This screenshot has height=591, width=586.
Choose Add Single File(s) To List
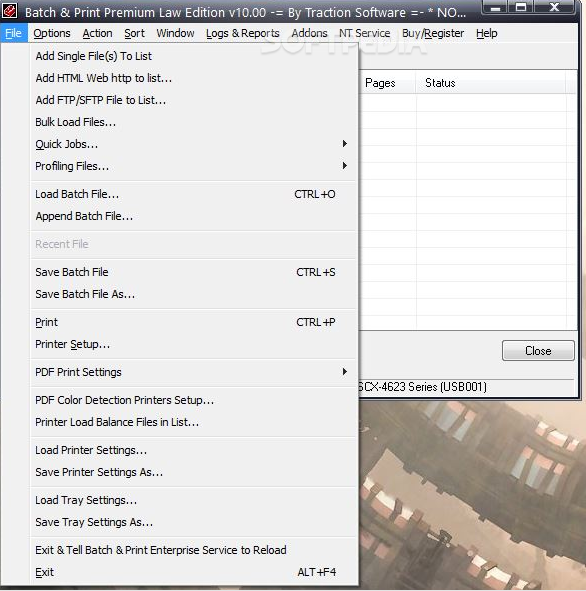194,56
